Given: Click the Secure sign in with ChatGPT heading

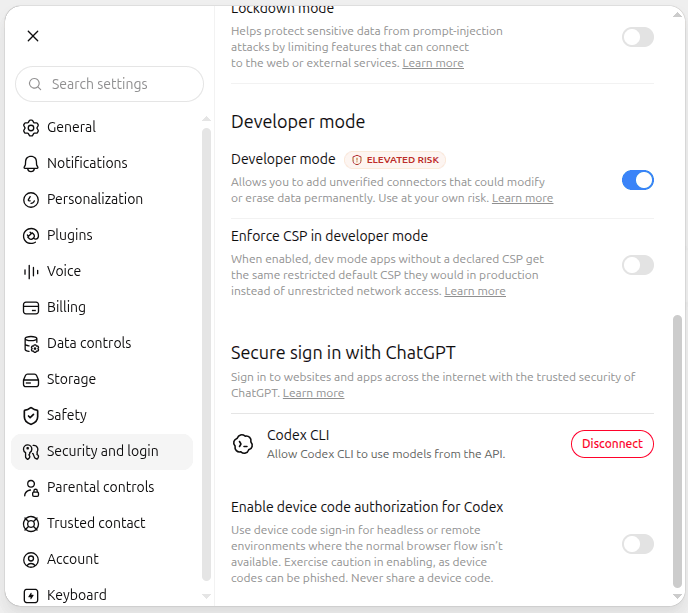Looking at the screenshot, I should tap(343, 353).
